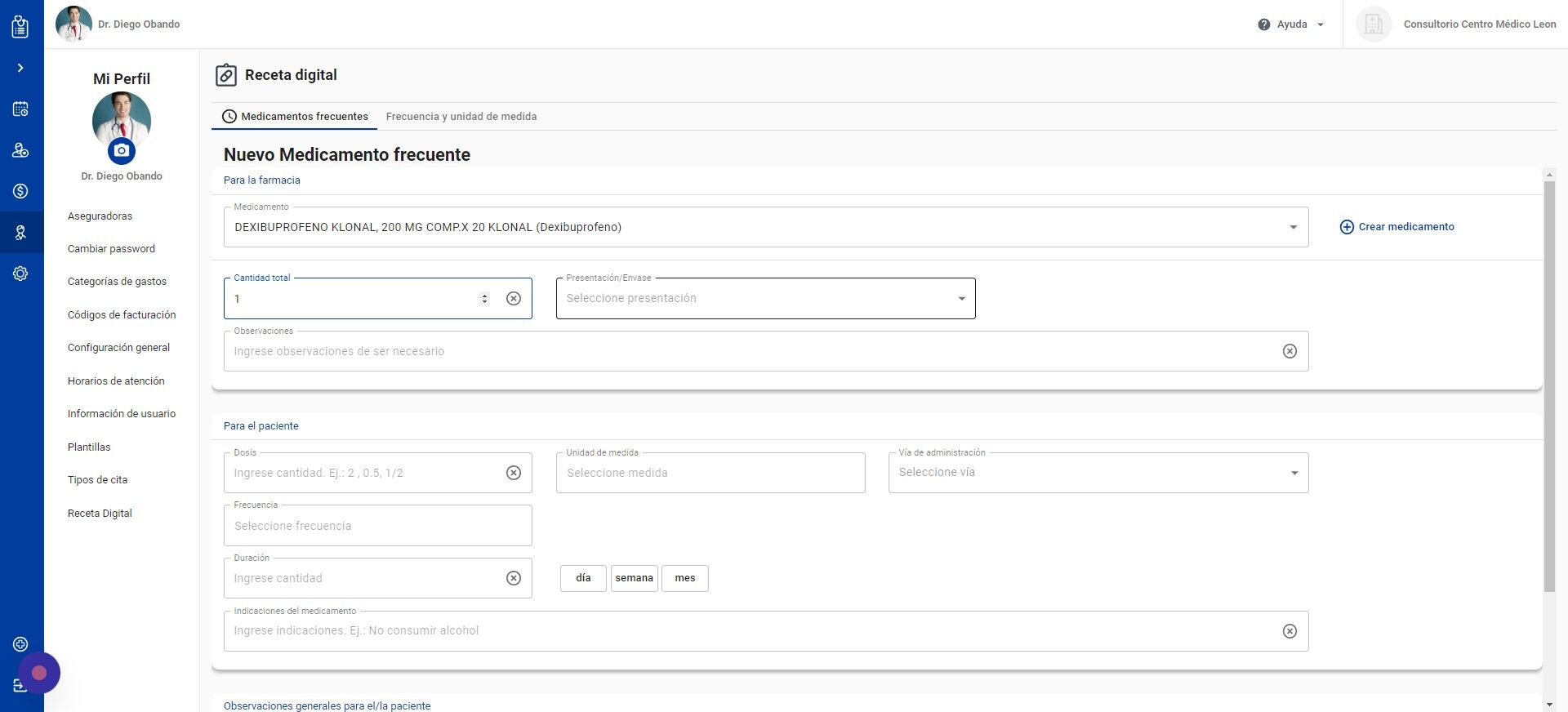Open the Ayuda help menu
This screenshot has height=712, width=1568.
point(1291,24)
